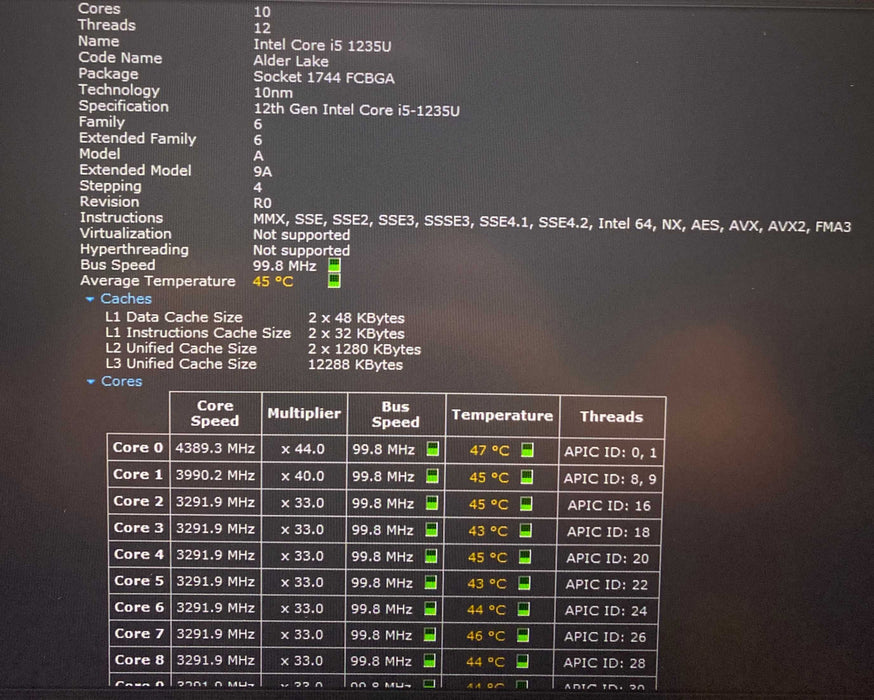Click the Alder Lake code name value
This screenshot has height=700, width=874.
[291, 61]
